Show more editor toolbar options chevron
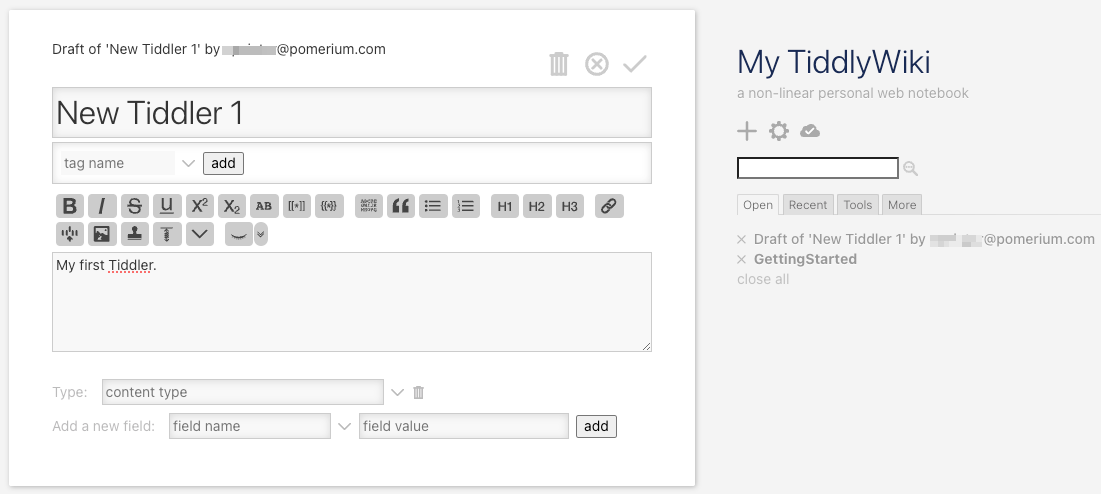Screen dimensions: 1101x494 (199, 234)
